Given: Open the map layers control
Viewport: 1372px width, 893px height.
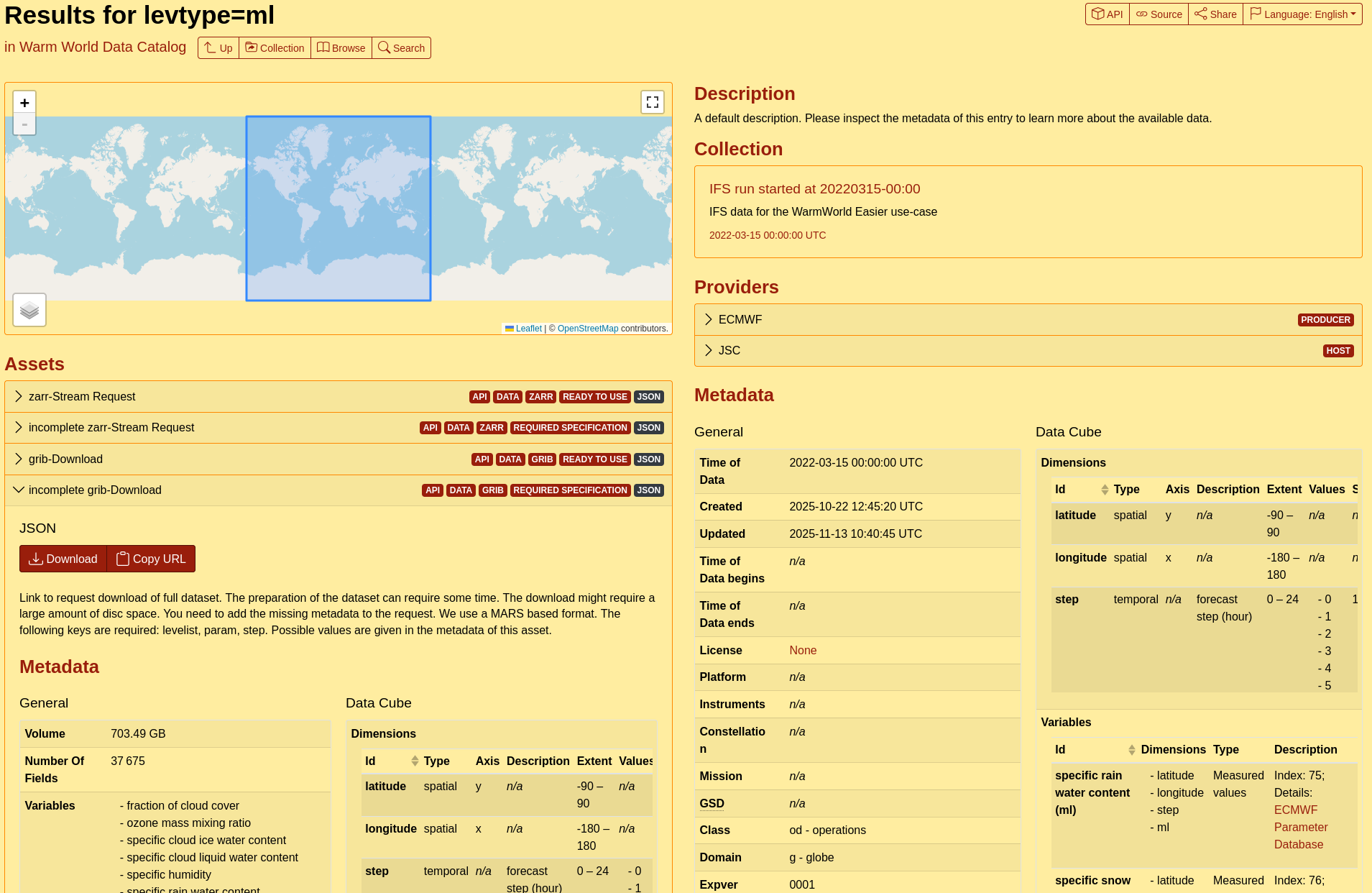Looking at the screenshot, I should 29,310.
